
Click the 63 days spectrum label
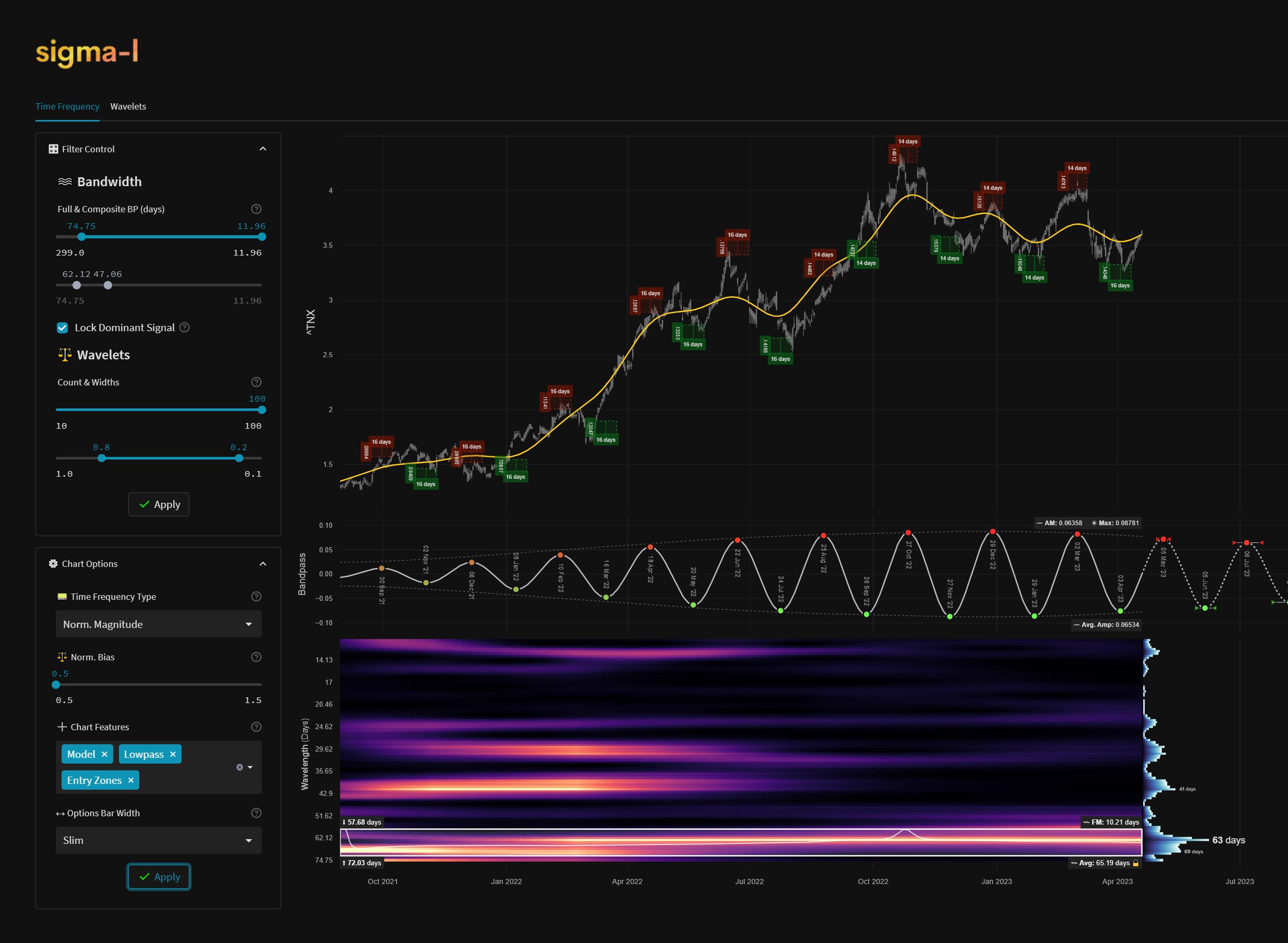coord(1229,840)
